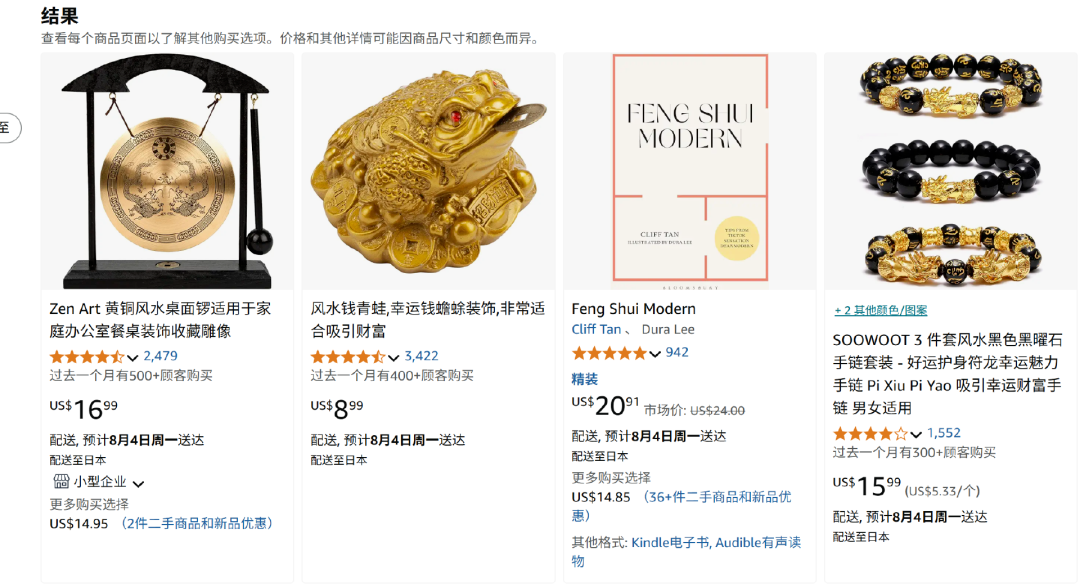Open the Feng Shui Modern book cover

click(690, 172)
